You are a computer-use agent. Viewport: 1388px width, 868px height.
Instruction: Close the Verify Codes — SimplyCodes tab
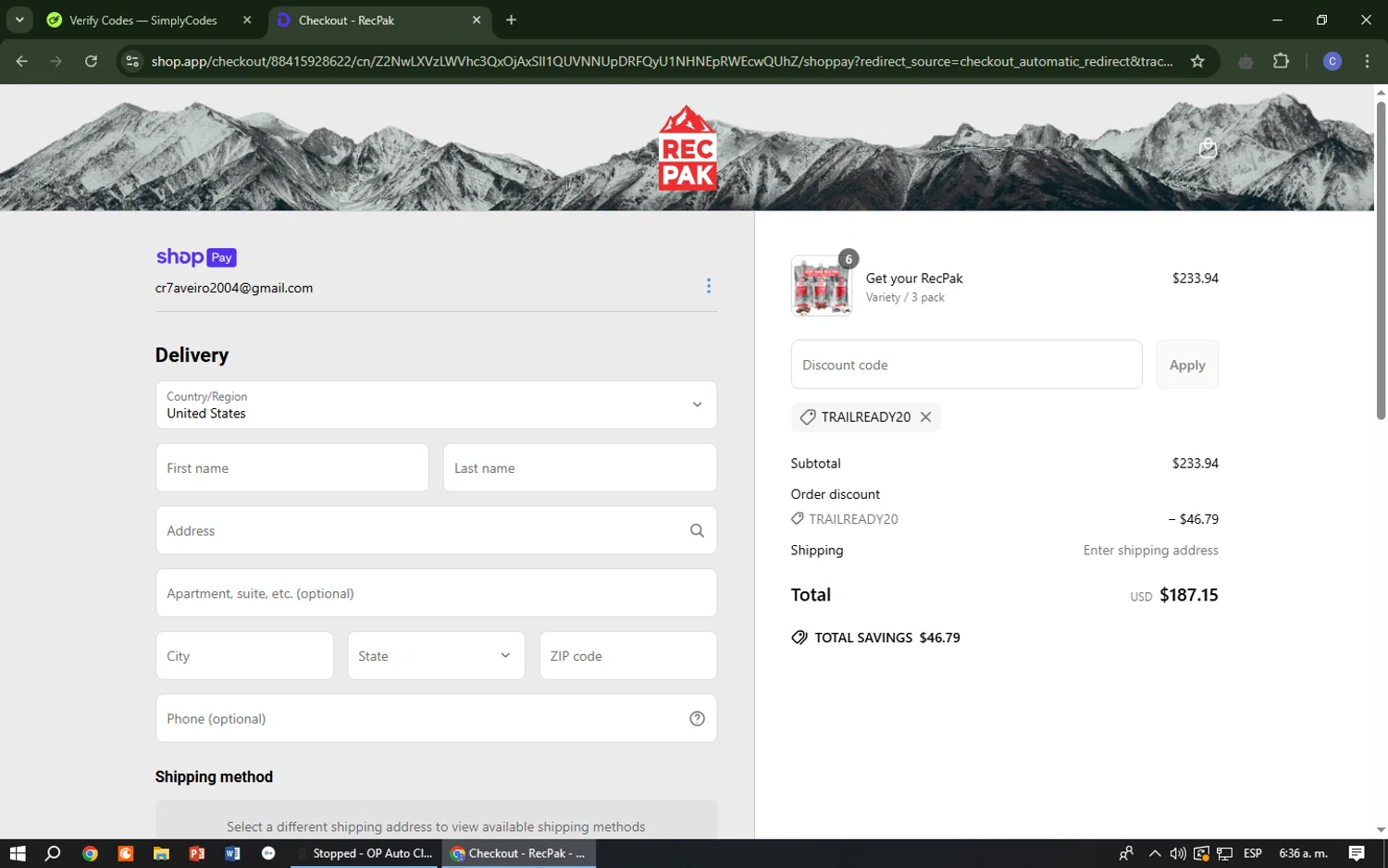[247, 19]
